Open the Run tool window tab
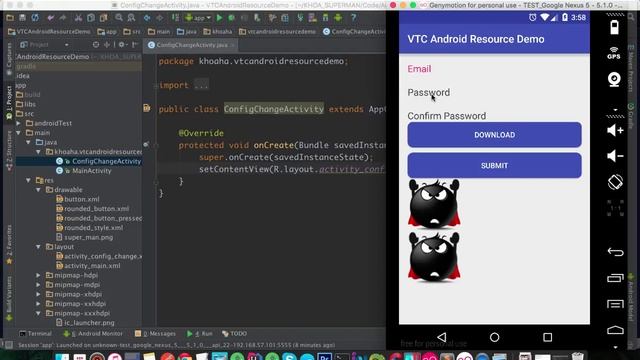640x360 pixels. point(200,333)
